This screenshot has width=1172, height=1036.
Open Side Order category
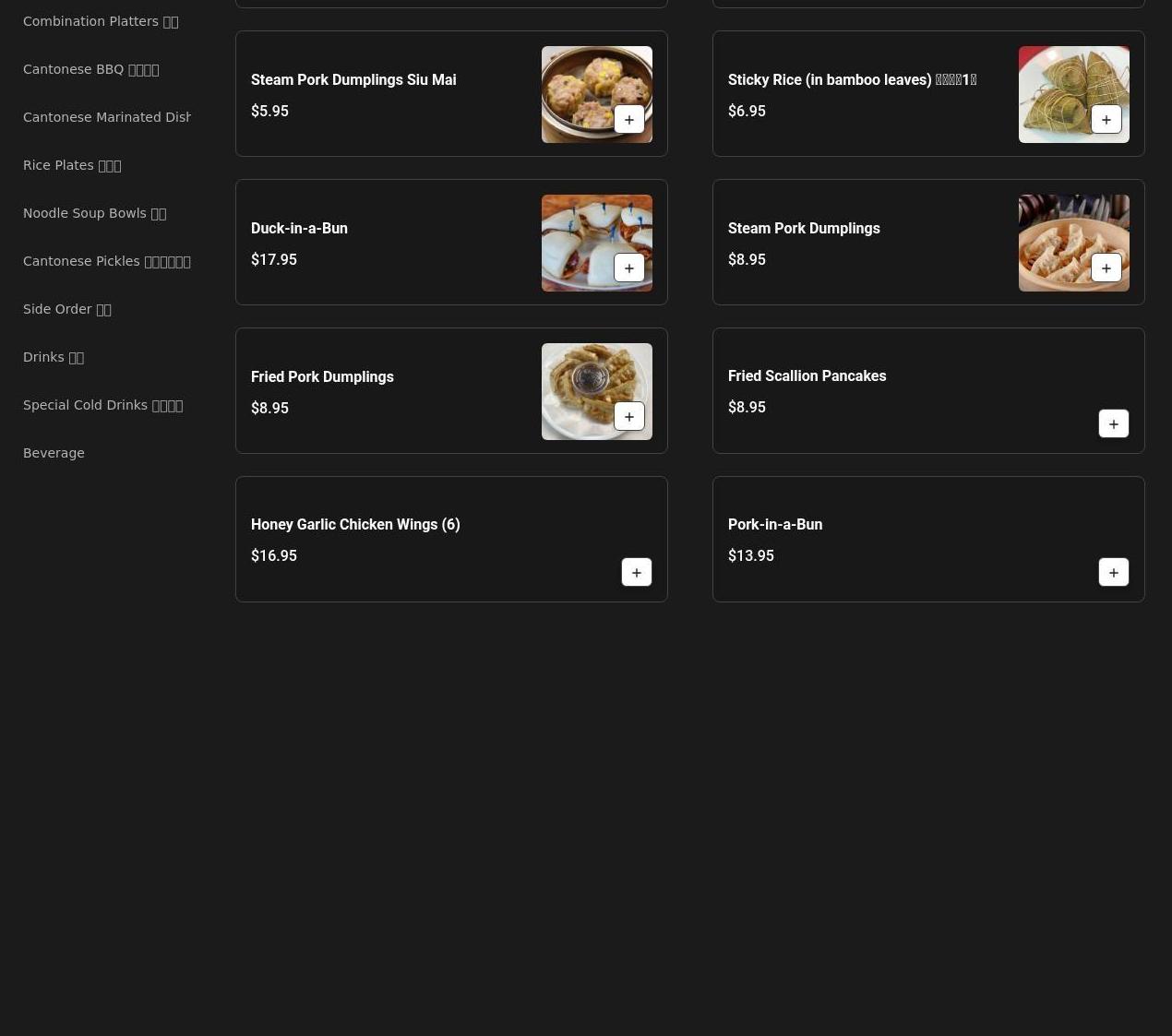pyautogui.click(x=67, y=309)
